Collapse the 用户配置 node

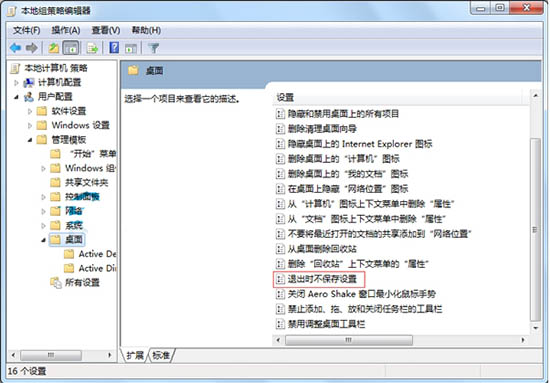[x=16, y=97]
